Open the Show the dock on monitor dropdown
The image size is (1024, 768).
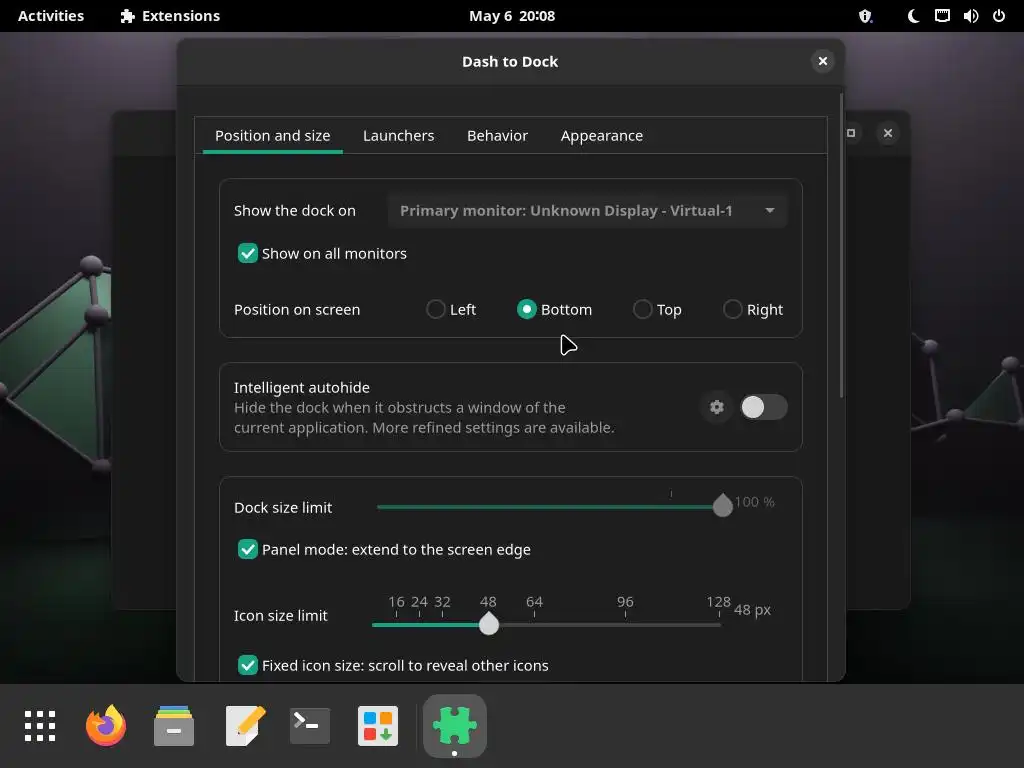pyautogui.click(x=587, y=211)
